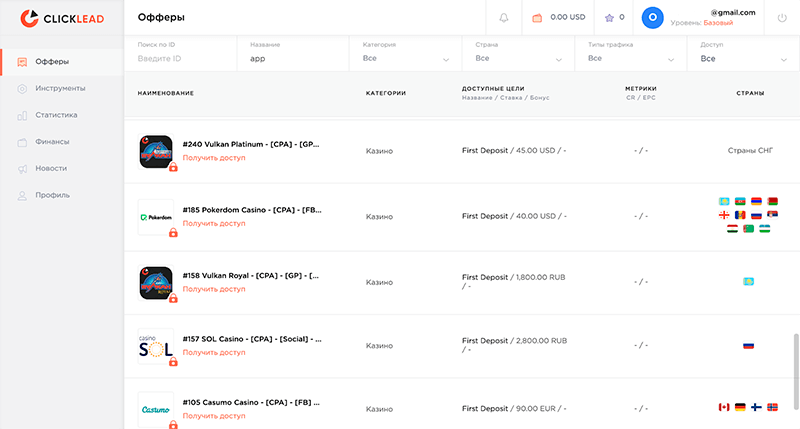The height and width of the screenshot is (429, 800).
Task: Open Vulkan Platinum offer thumbnail
Action: pyautogui.click(x=156, y=152)
